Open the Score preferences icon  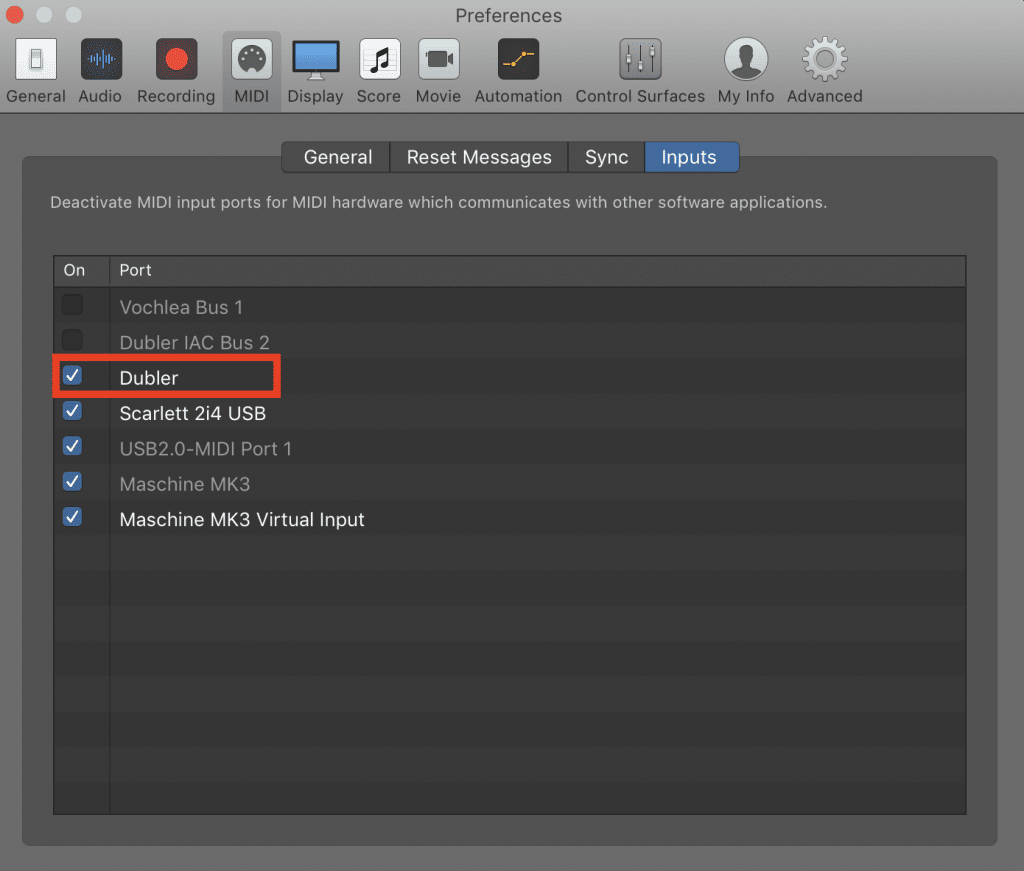[379, 59]
